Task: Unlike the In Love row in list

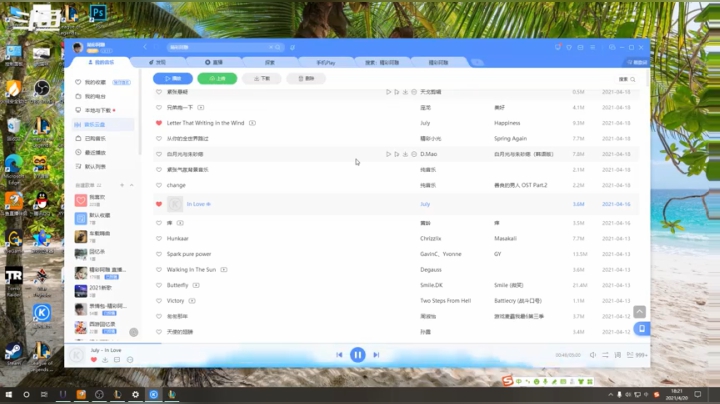Action: 159,204
